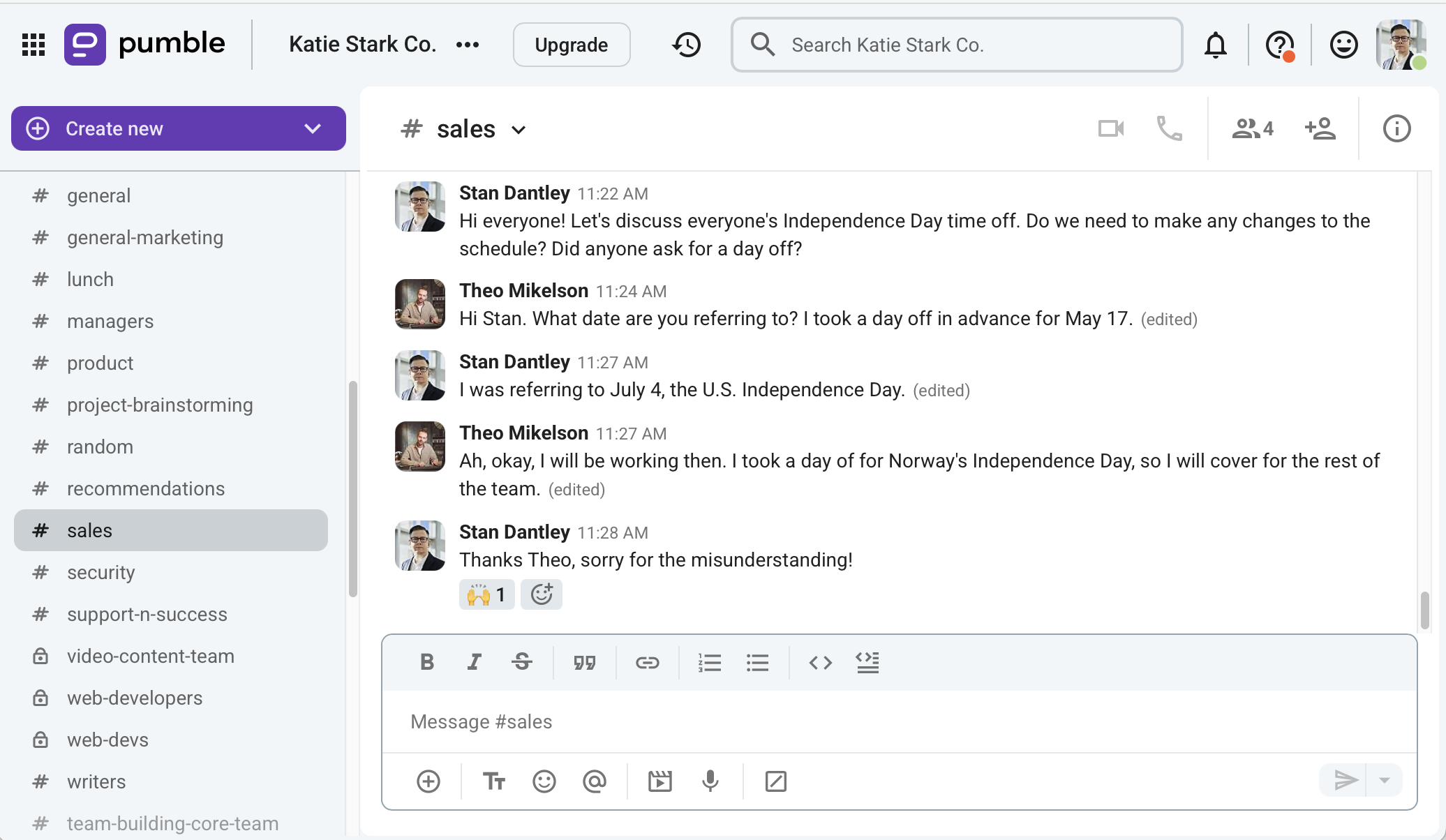This screenshot has width=1446, height=840.
Task: Open the emoji picker in message composer
Action: (544, 781)
